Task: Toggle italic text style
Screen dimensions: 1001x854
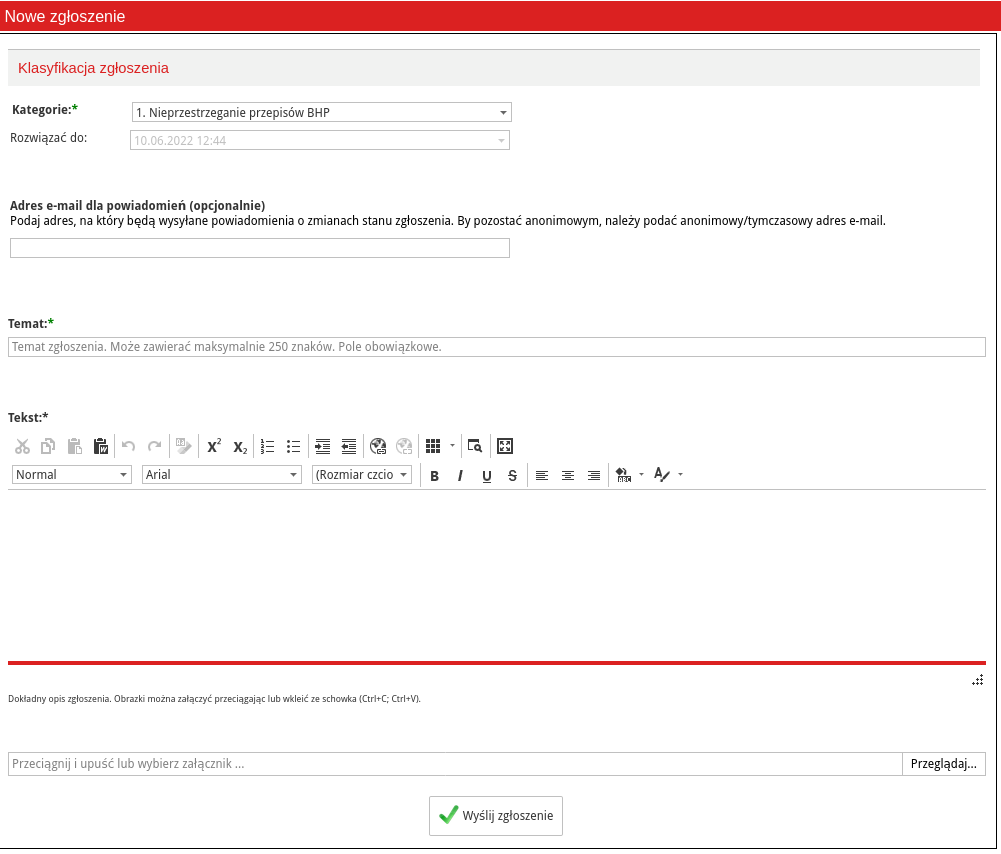Action: coord(460,476)
